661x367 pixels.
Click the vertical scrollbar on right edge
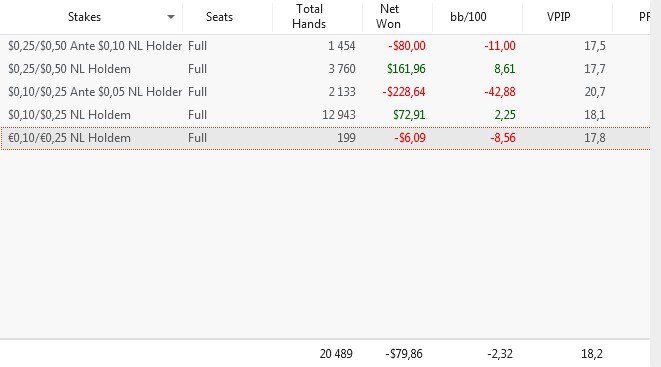point(656,183)
